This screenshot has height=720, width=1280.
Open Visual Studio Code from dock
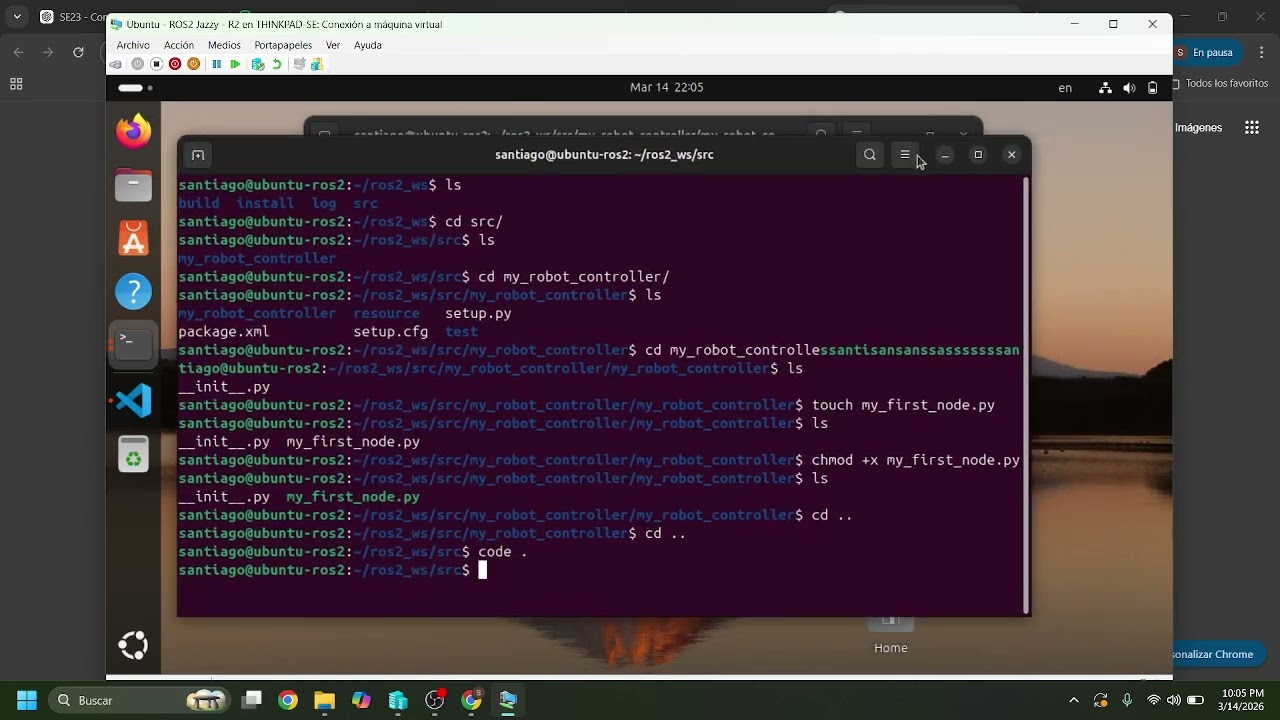(x=133, y=400)
